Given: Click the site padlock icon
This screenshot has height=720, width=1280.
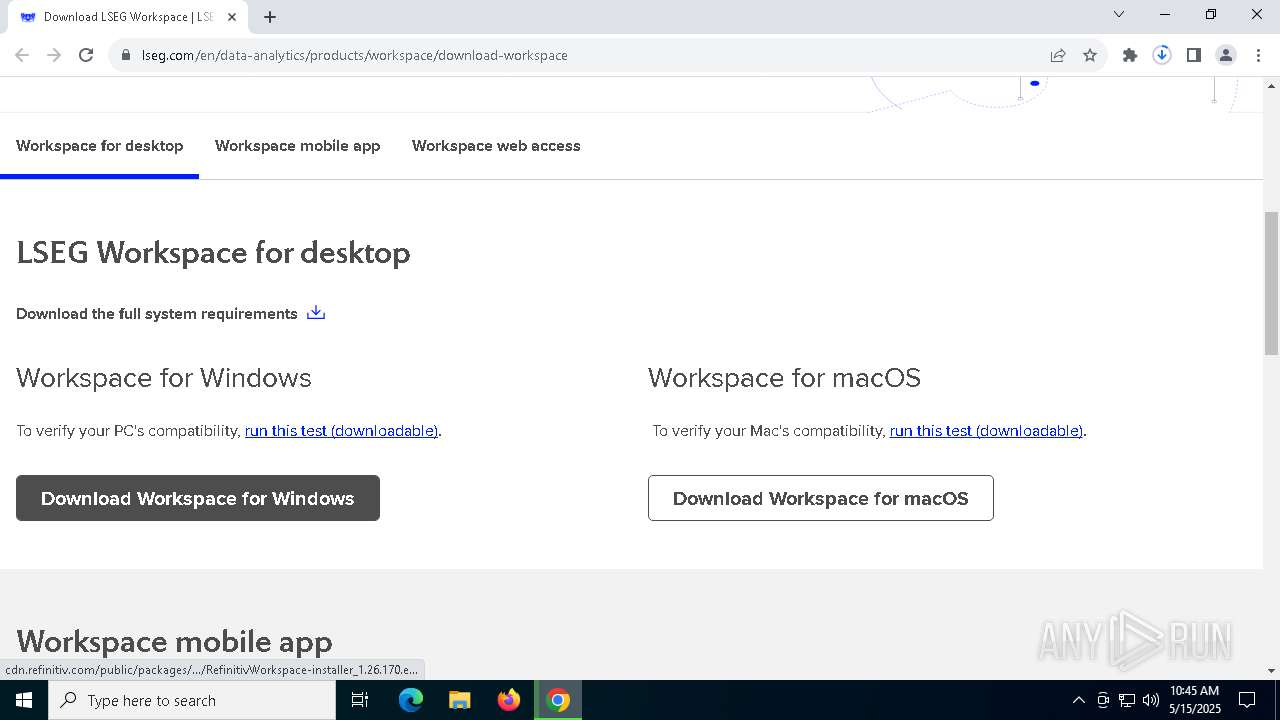Looking at the screenshot, I should [x=126, y=55].
